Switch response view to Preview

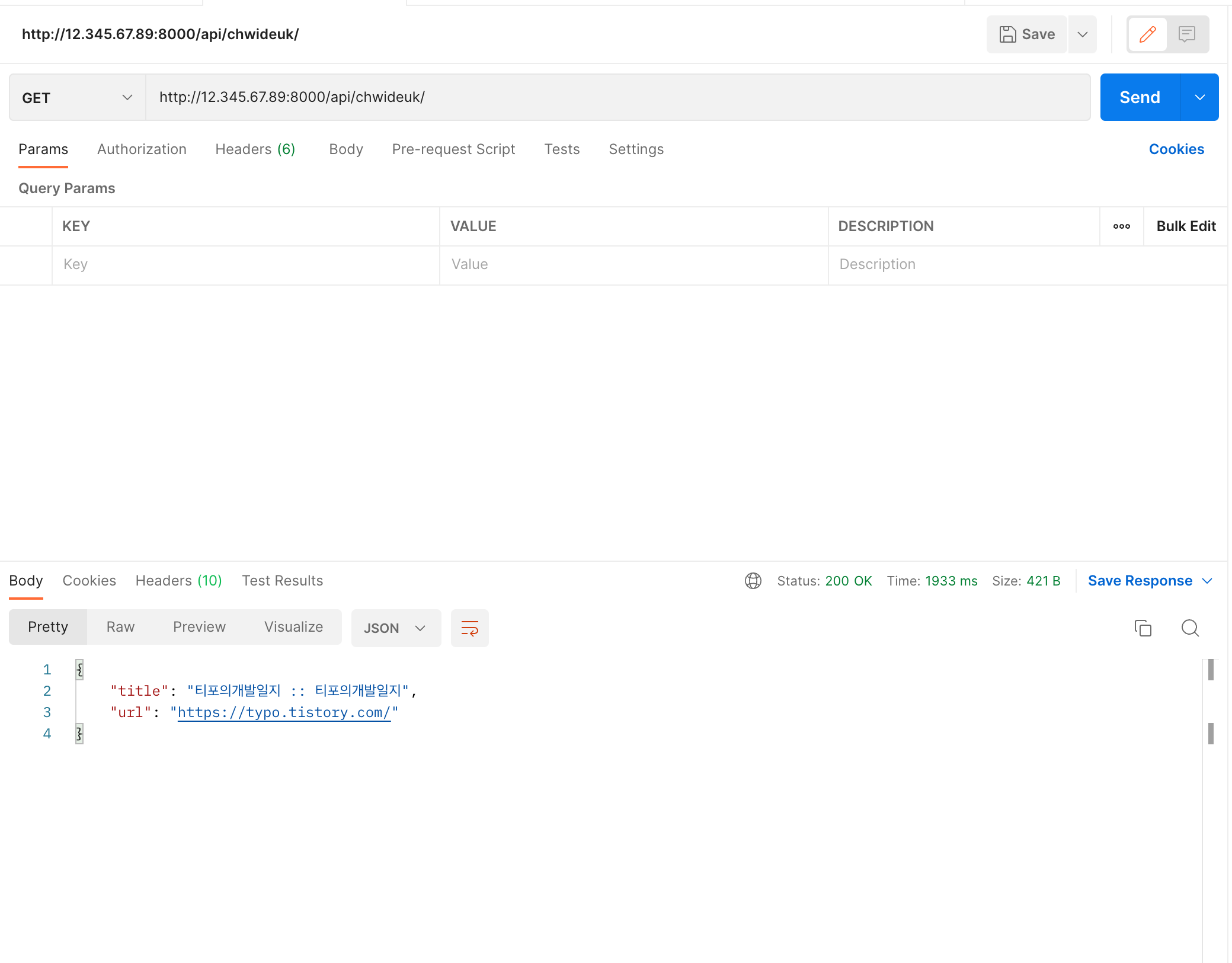click(199, 627)
